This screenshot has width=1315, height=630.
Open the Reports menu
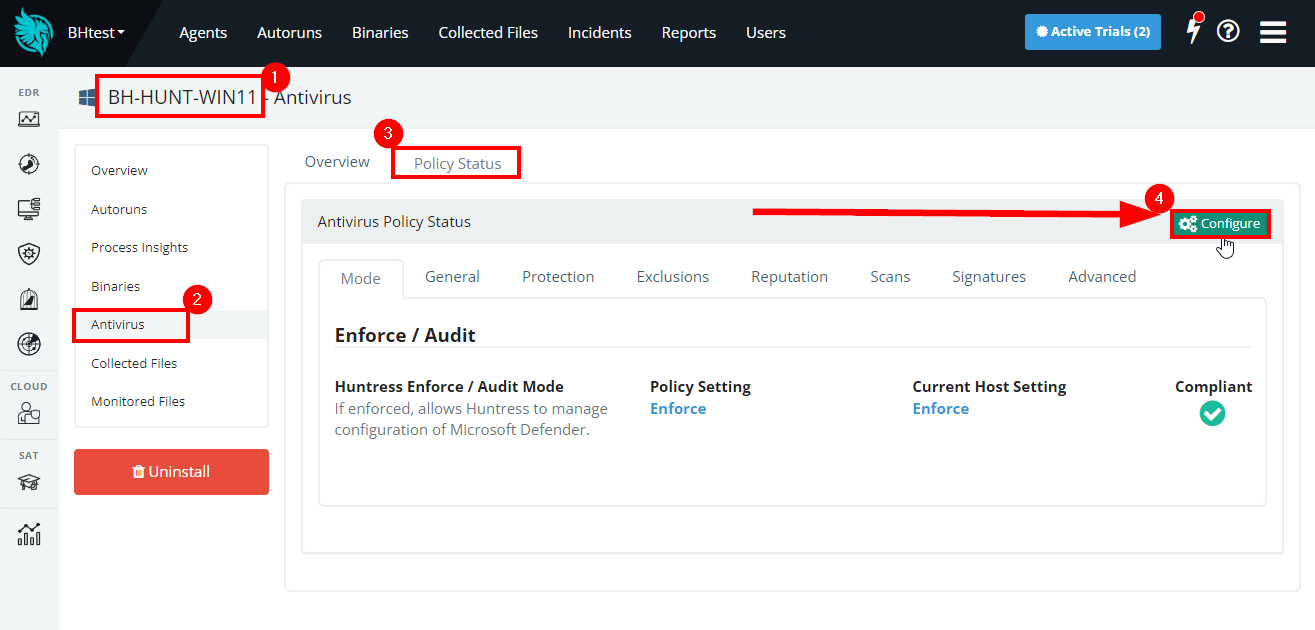(689, 32)
